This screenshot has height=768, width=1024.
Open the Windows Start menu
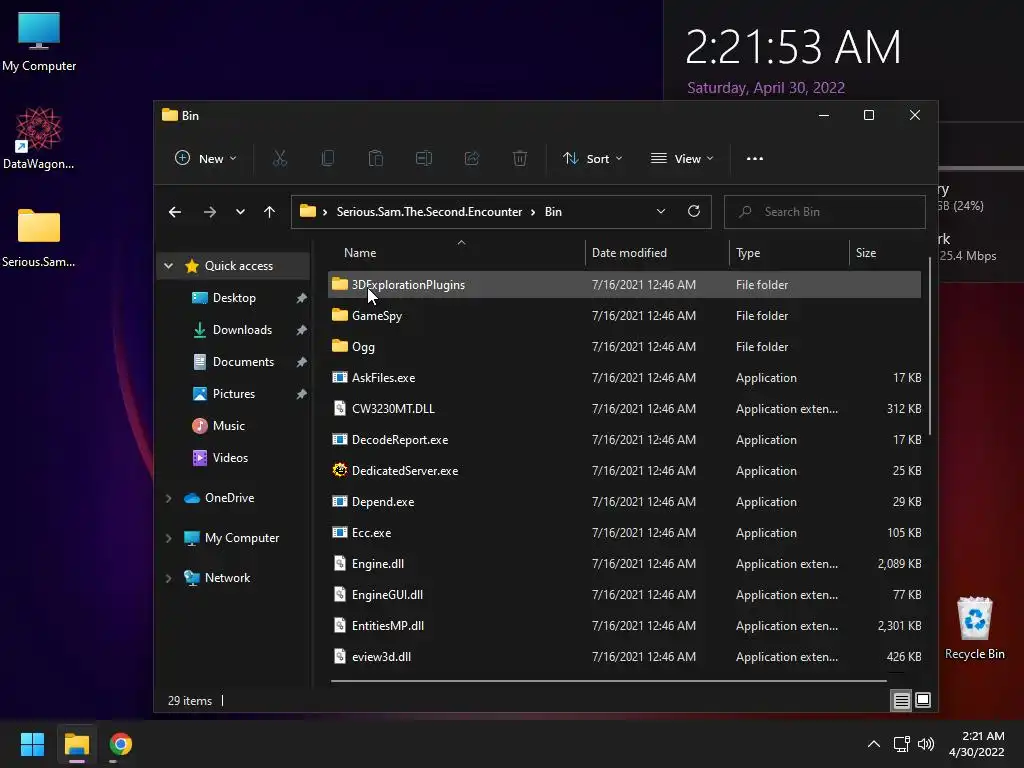pyautogui.click(x=32, y=744)
